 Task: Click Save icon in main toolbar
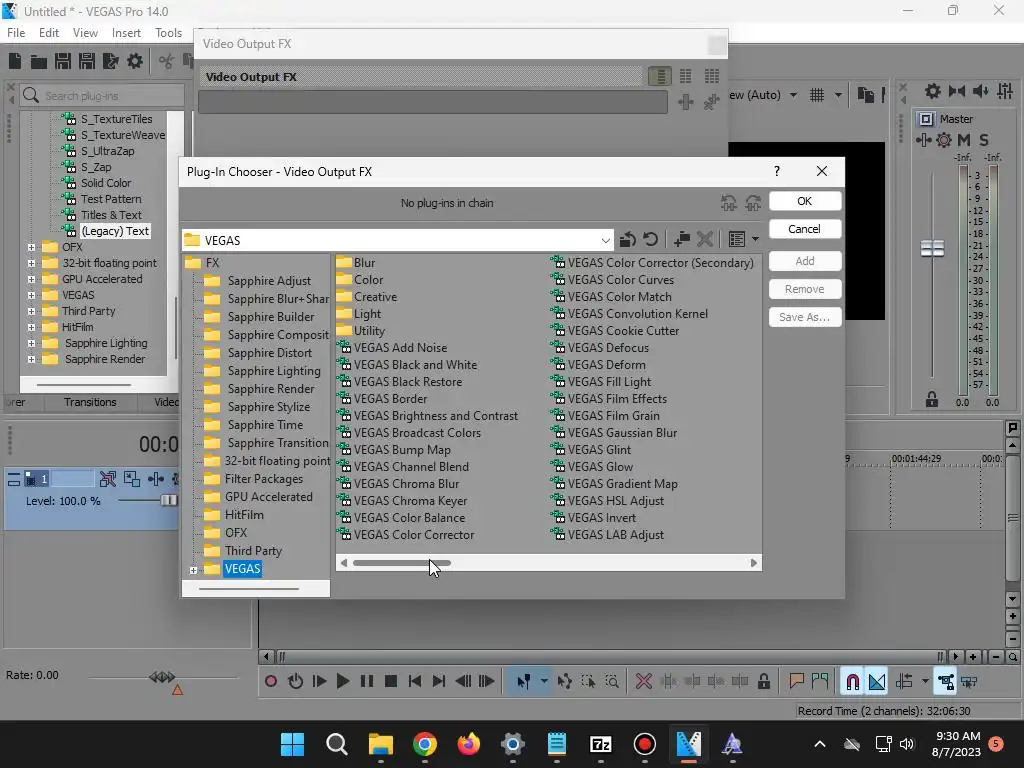(63, 61)
